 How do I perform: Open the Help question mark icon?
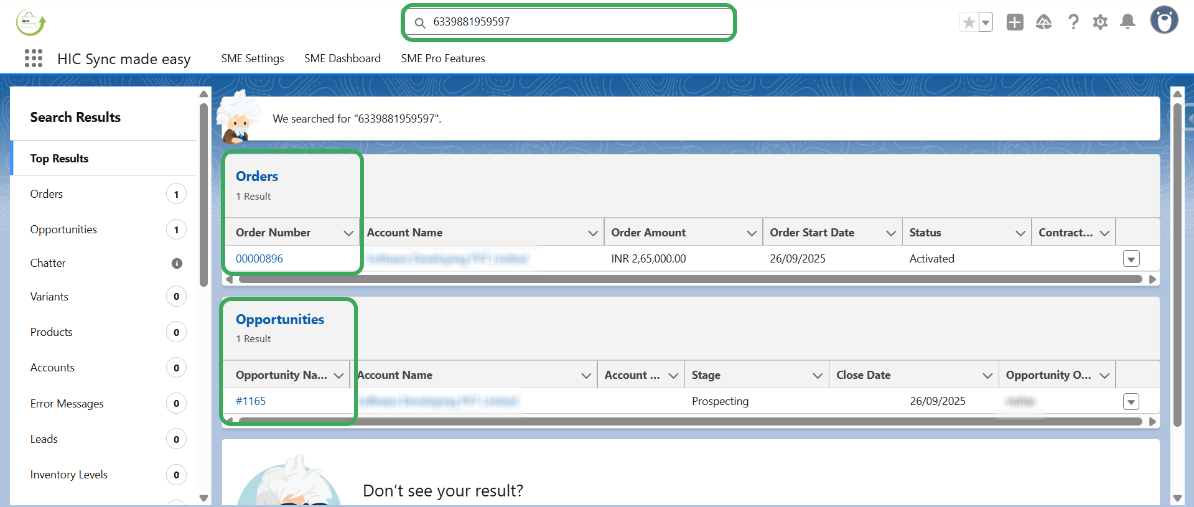click(1073, 23)
